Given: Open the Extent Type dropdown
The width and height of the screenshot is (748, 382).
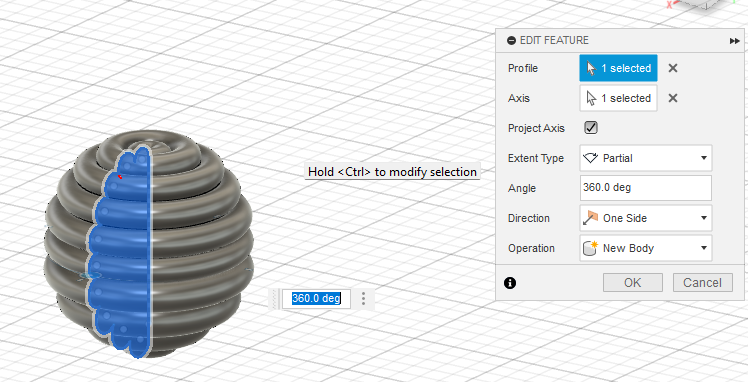Looking at the screenshot, I should pos(646,158).
